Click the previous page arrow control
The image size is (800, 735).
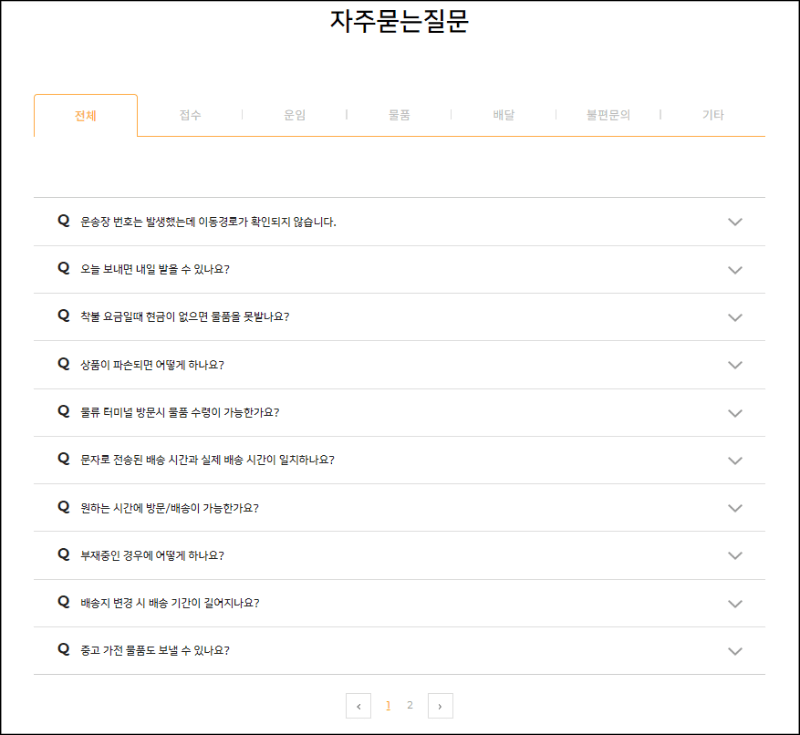tap(358, 705)
